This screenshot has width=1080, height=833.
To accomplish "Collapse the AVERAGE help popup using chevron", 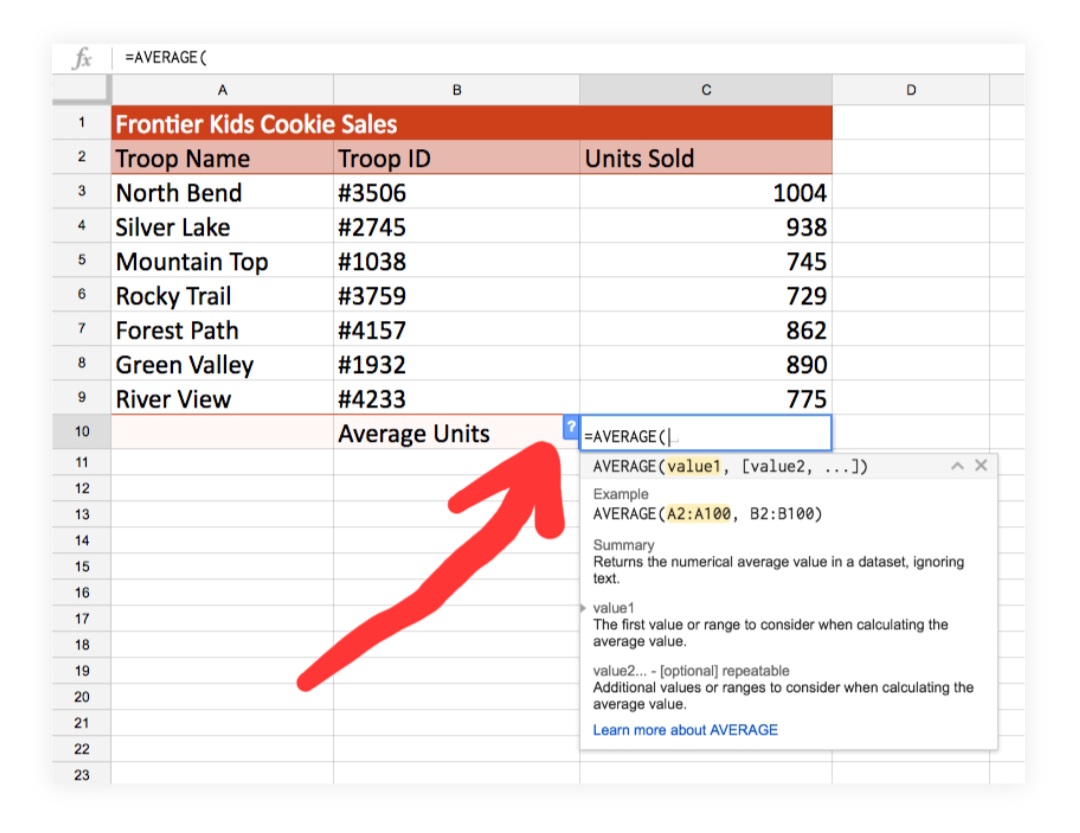I will click(x=957, y=466).
